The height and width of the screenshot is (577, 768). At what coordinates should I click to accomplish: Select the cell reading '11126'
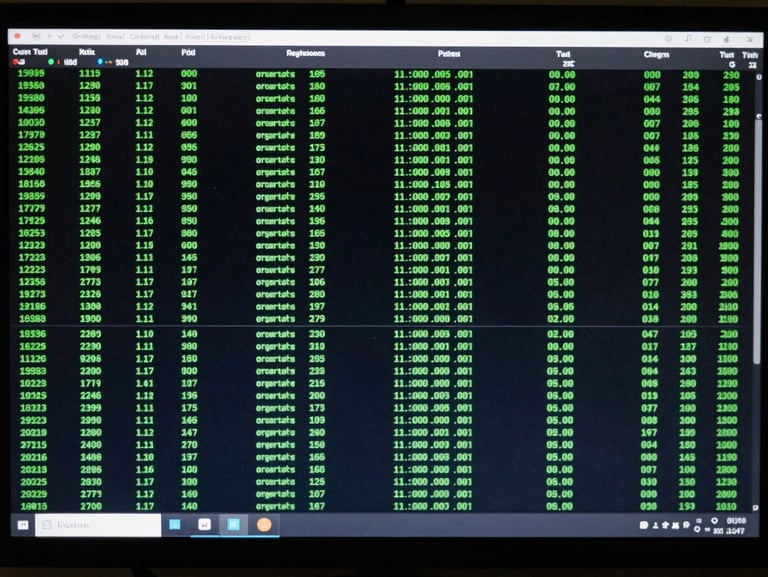pyautogui.click(x=33, y=359)
